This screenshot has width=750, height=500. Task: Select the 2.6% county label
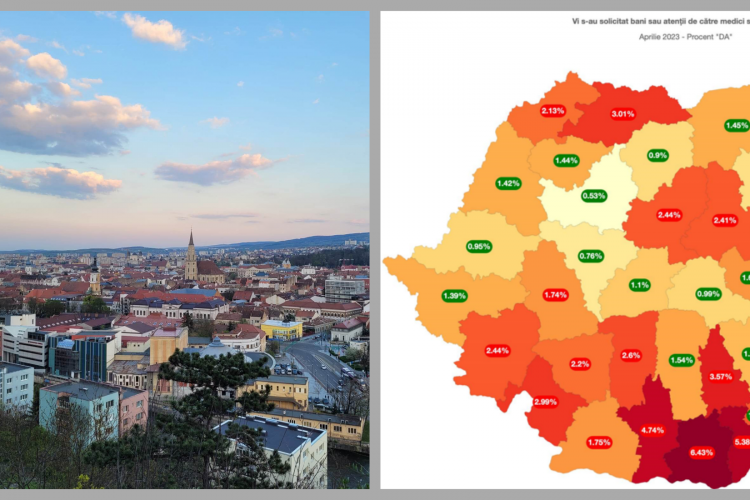pos(631,355)
